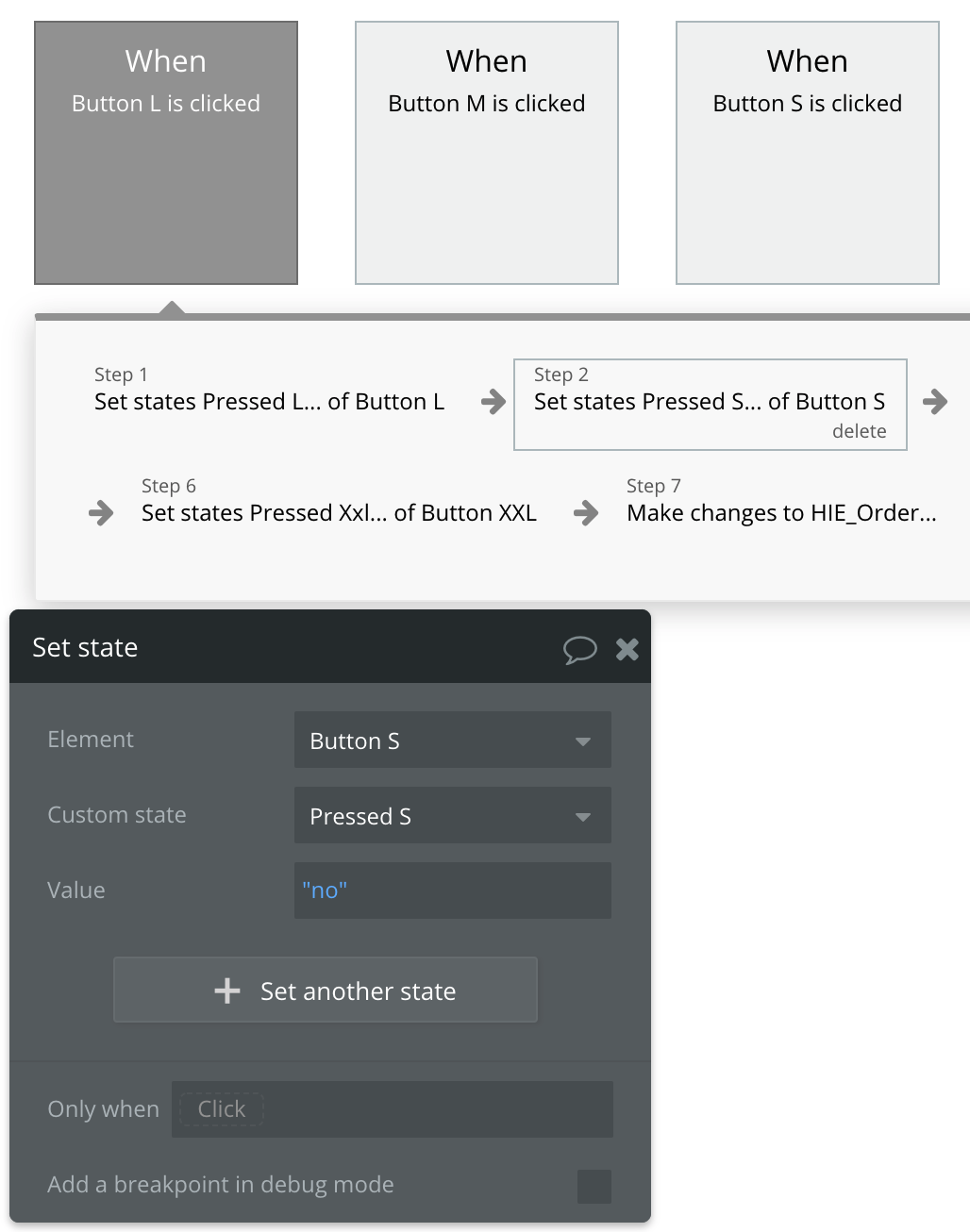Click the plus icon beside Set another state
This screenshot has width=970, height=1232.
click(227, 991)
